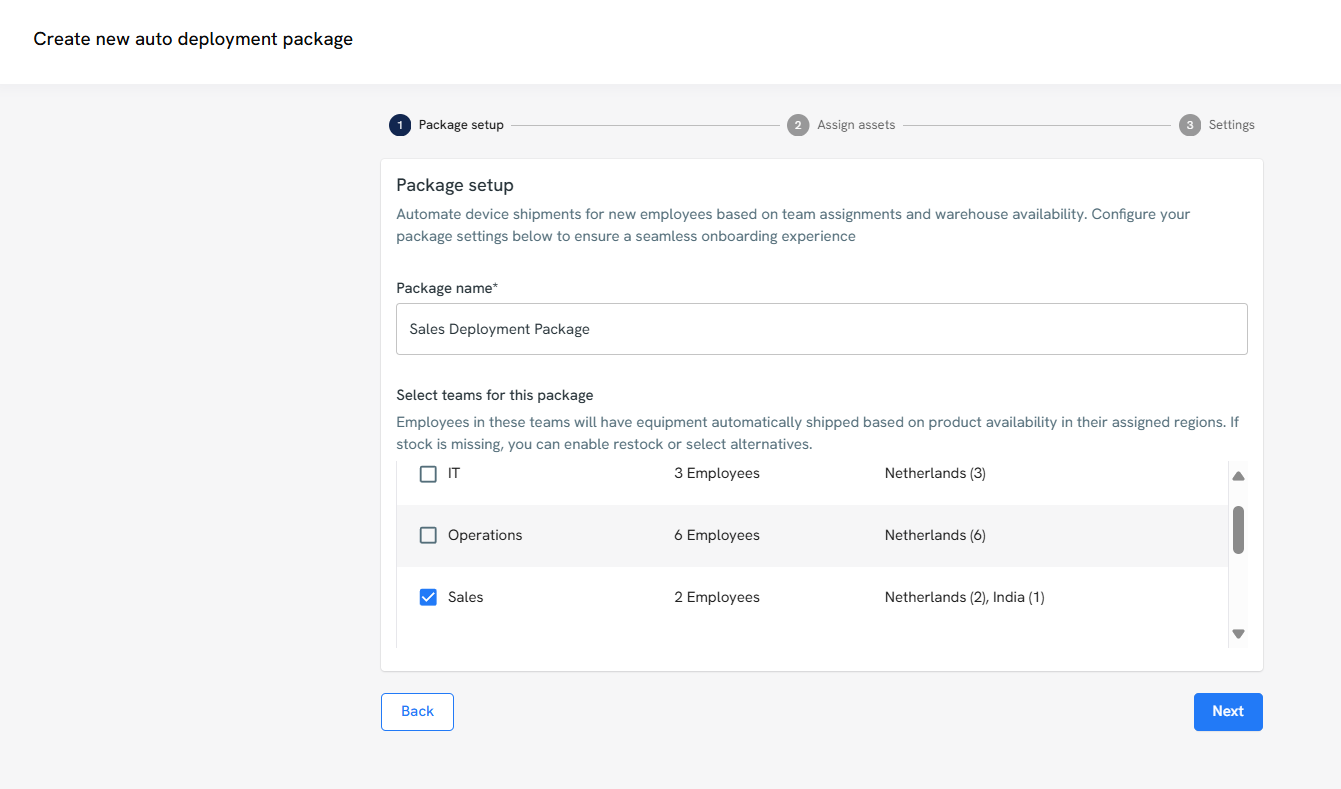Click the Sales team name label

tap(465, 598)
